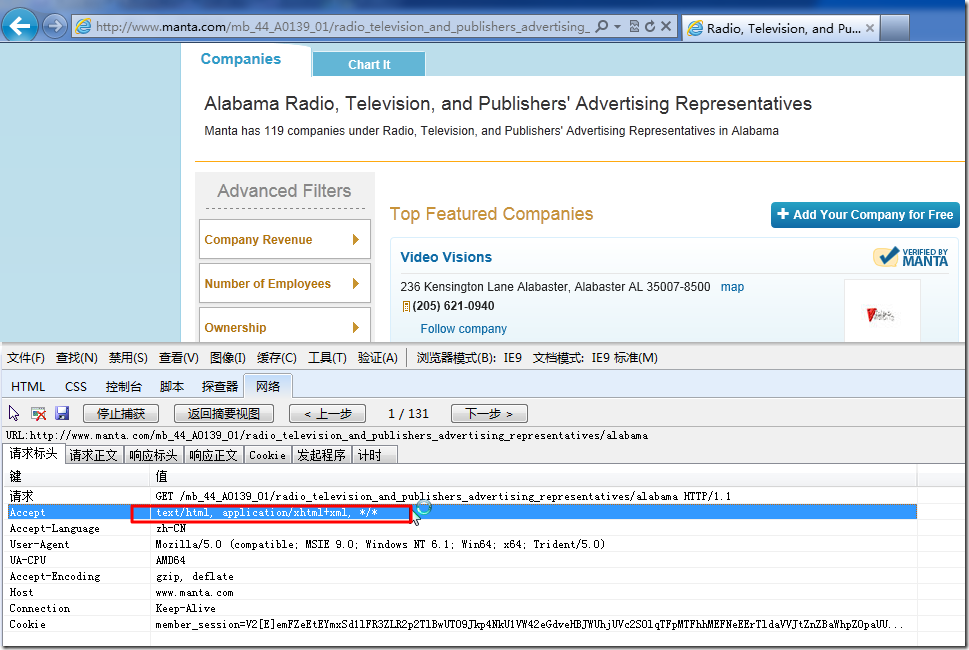Select the 响应正文 tab

(213, 455)
